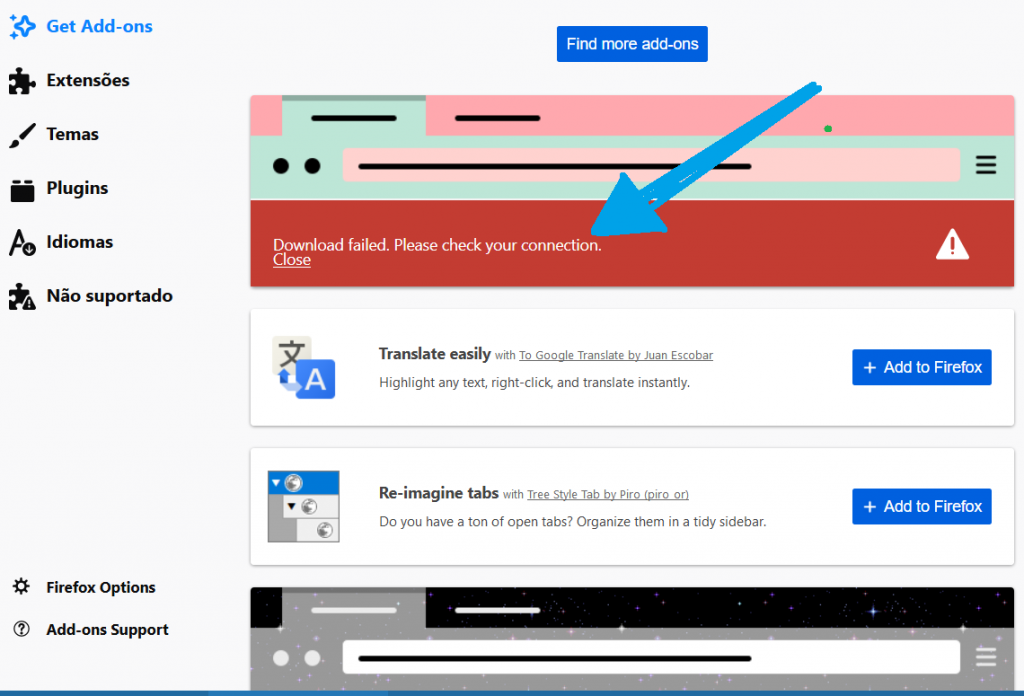The height and width of the screenshot is (696, 1024).
Task: Click the ton of open tabs description
Action: (x=573, y=522)
